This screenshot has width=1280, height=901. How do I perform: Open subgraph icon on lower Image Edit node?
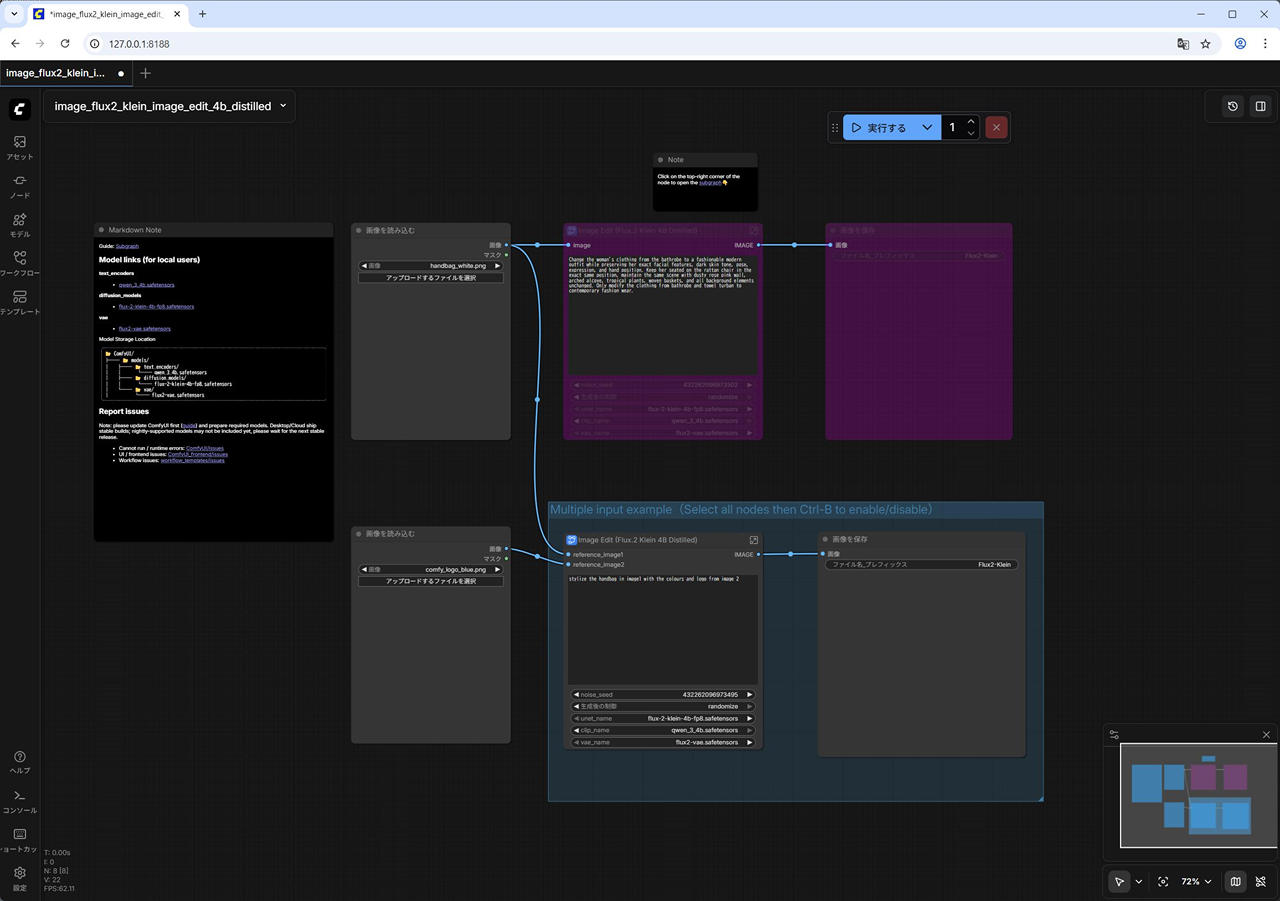pos(753,540)
